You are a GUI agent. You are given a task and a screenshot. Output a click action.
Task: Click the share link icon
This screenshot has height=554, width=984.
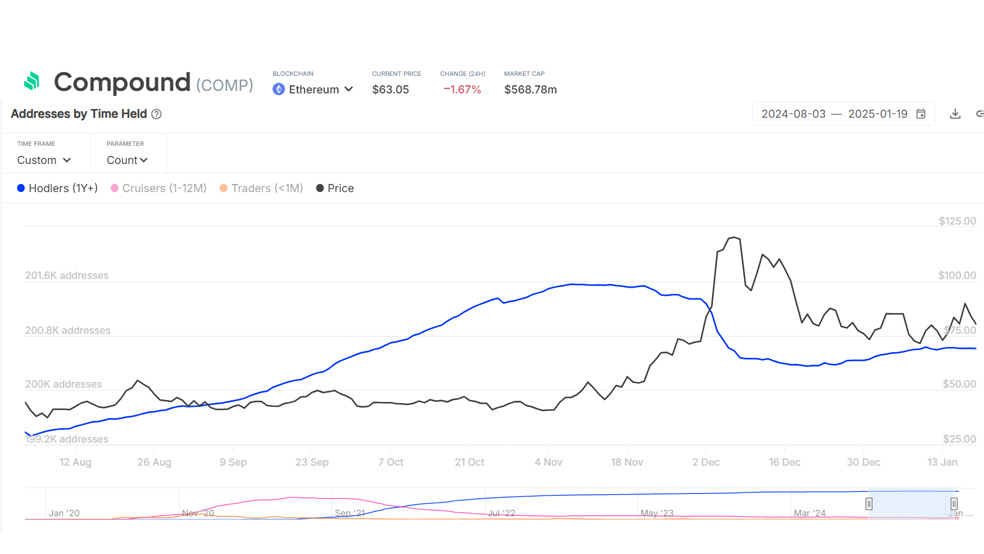[980, 114]
